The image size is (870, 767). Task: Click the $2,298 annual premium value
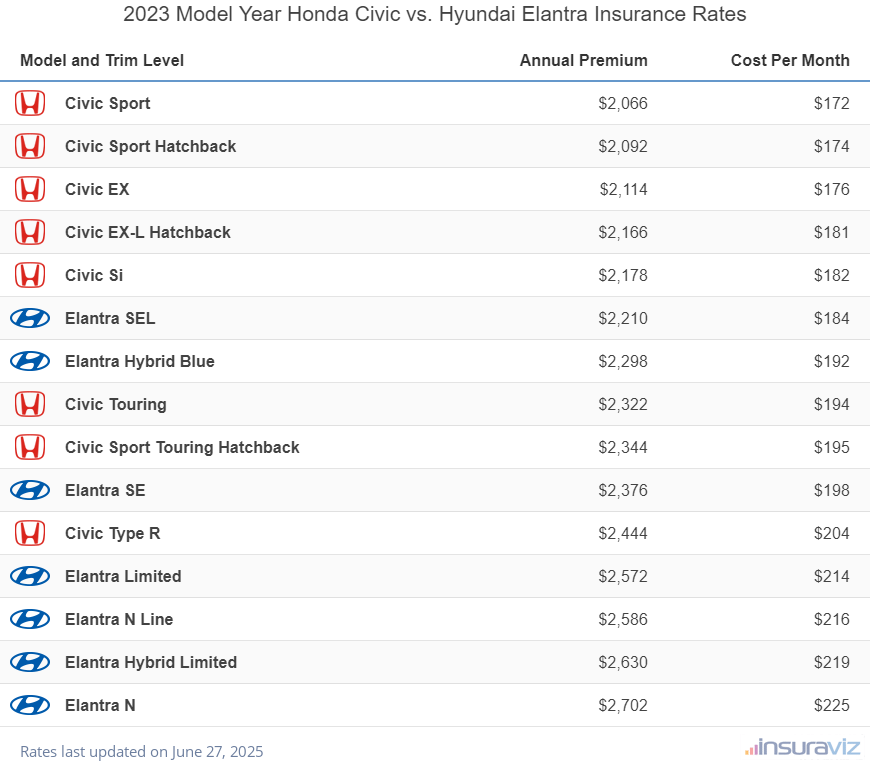click(x=623, y=362)
